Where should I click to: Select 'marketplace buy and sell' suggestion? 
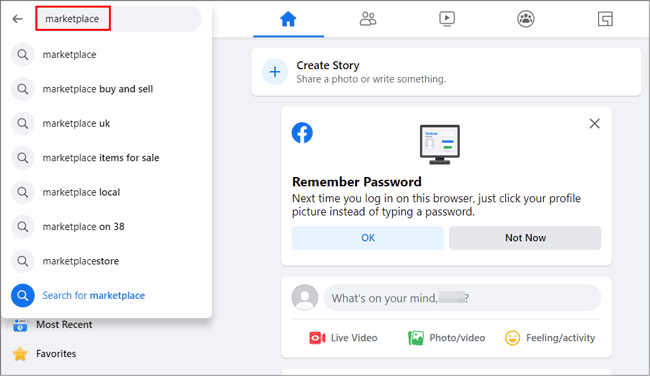click(107, 89)
